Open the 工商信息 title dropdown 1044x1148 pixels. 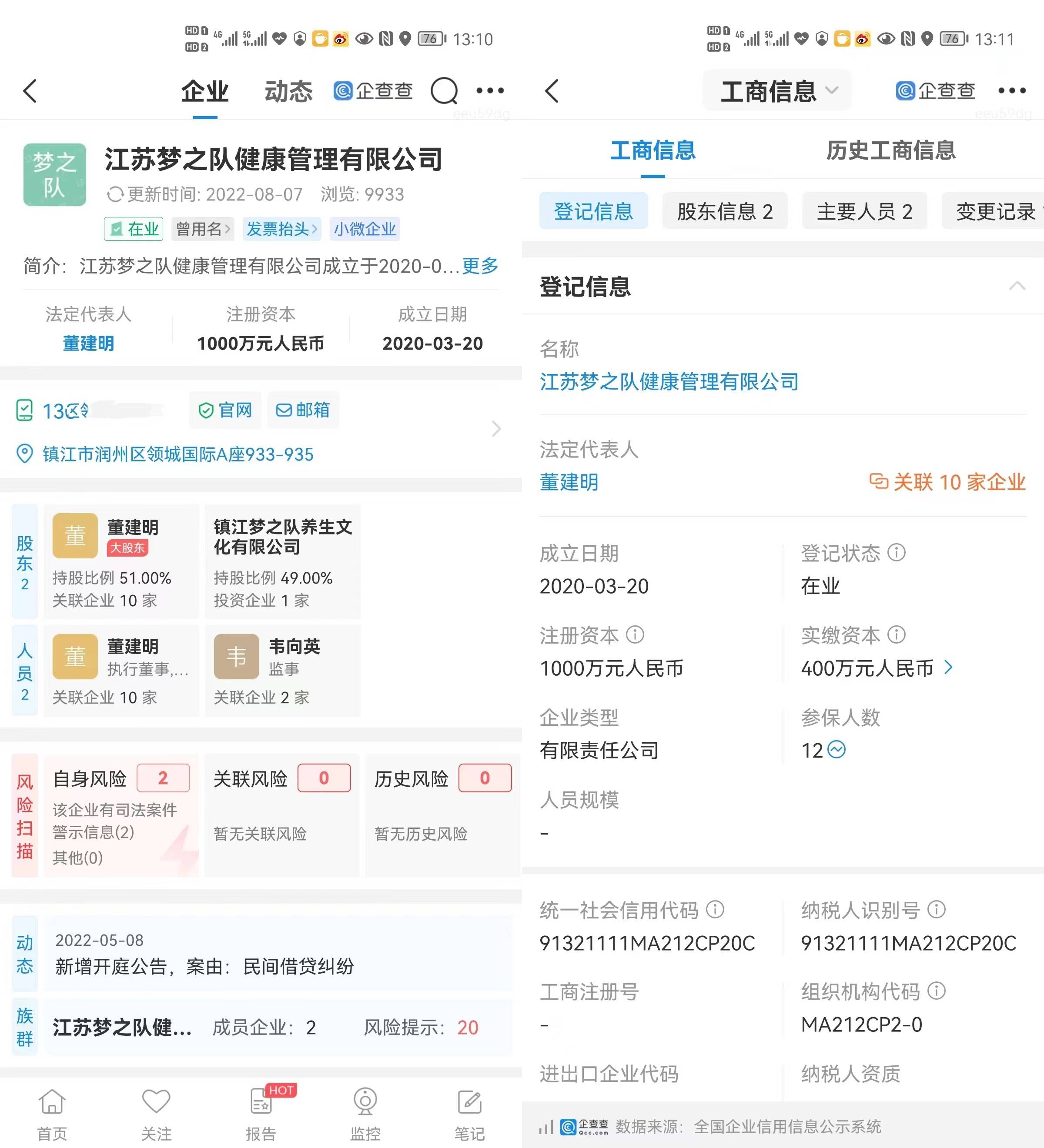(777, 90)
